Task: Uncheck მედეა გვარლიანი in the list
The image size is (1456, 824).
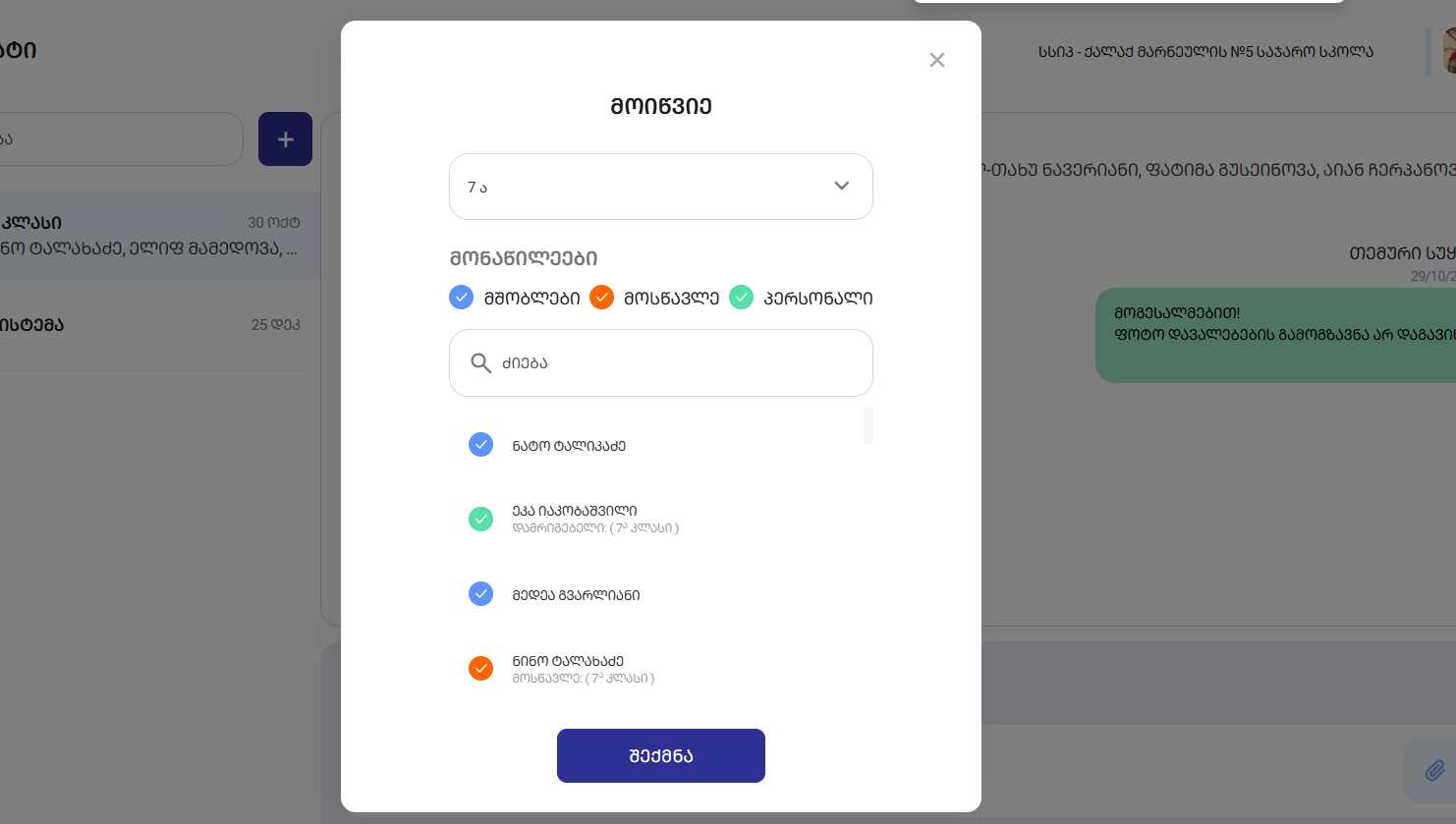Action: (x=480, y=594)
